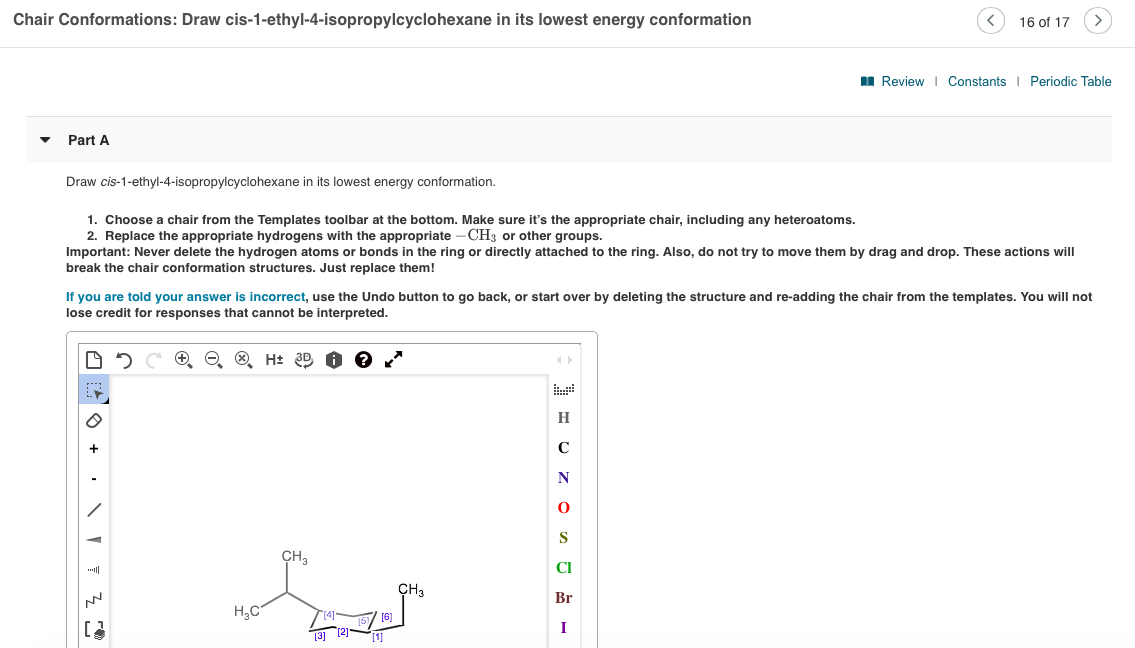1135x648 pixels.
Task: Reset the canvas zoom level
Action: point(243,358)
